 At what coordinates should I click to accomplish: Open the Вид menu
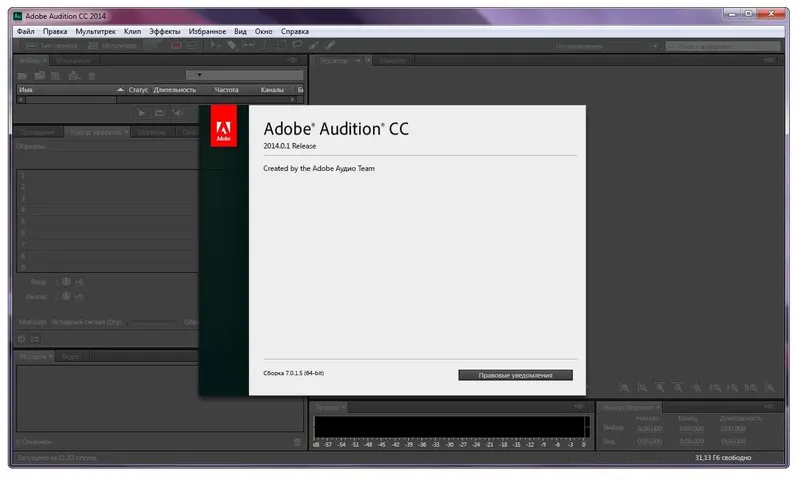(240, 31)
